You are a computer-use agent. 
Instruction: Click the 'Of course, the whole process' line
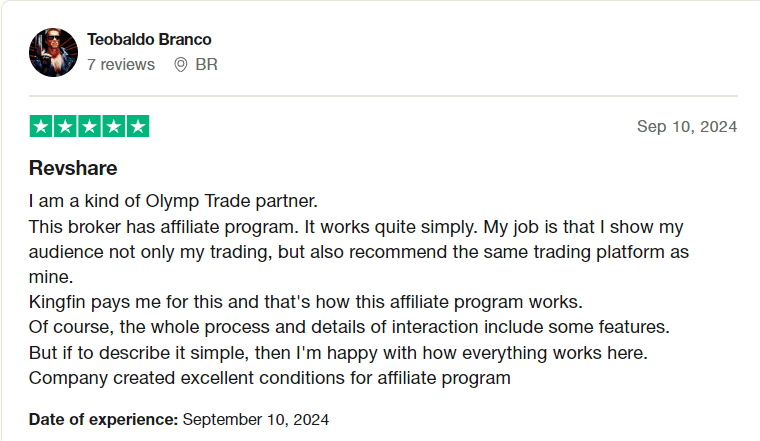[x=348, y=327]
